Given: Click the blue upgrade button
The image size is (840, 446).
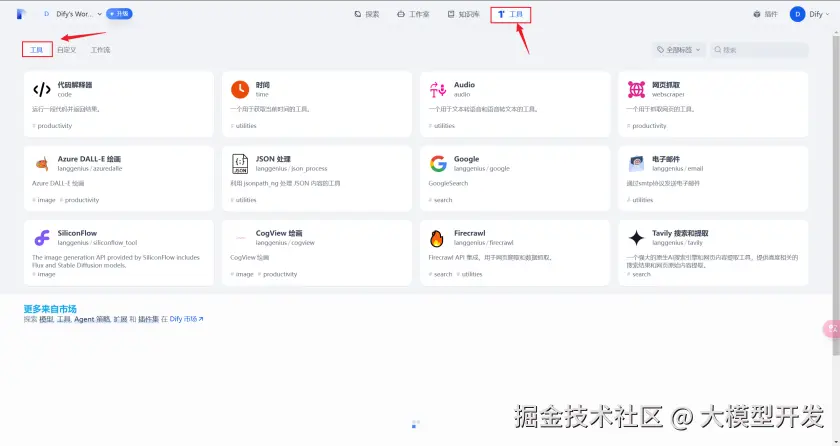Looking at the screenshot, I should click(119, 14).
